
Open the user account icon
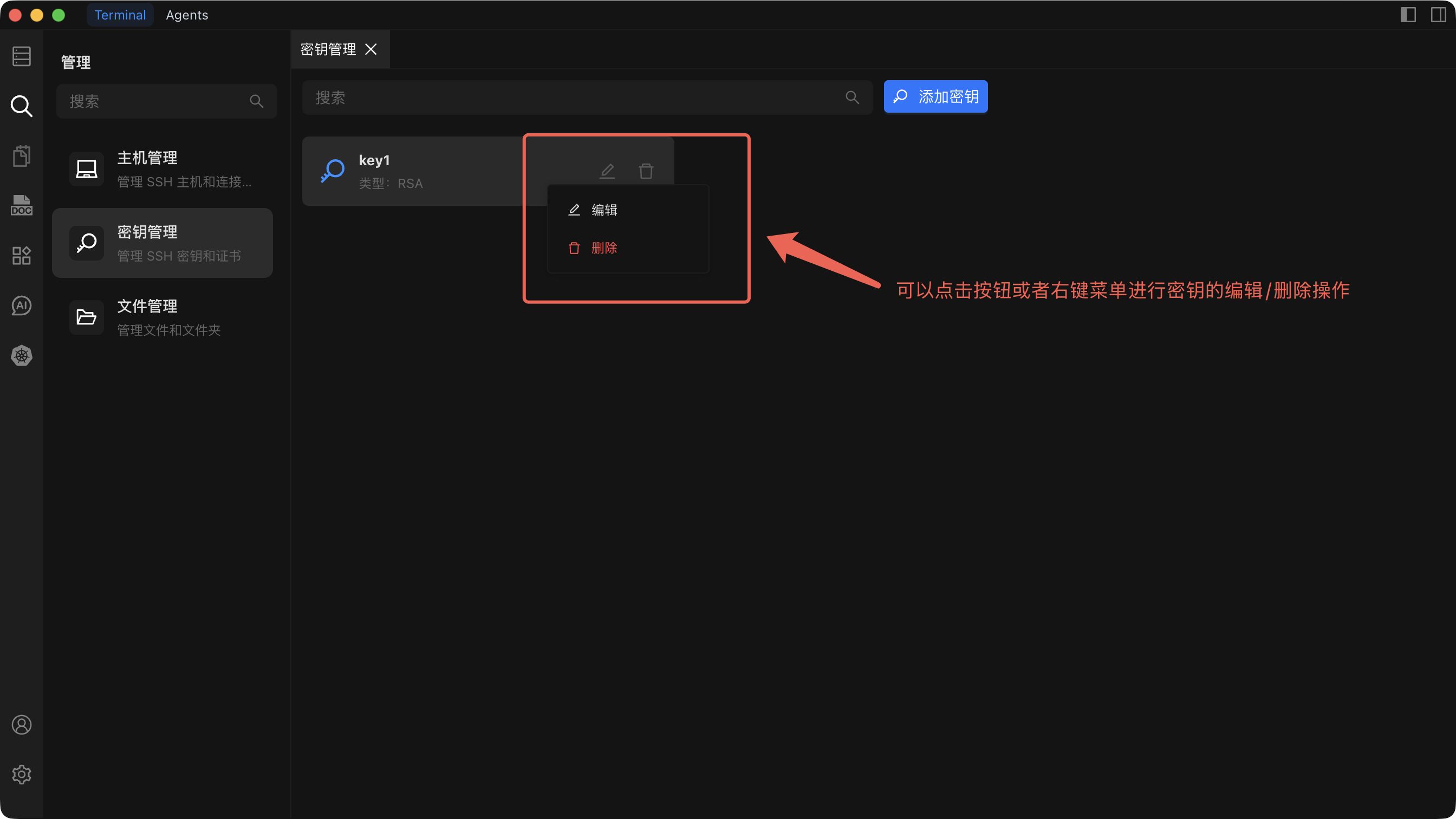point(22,725)
